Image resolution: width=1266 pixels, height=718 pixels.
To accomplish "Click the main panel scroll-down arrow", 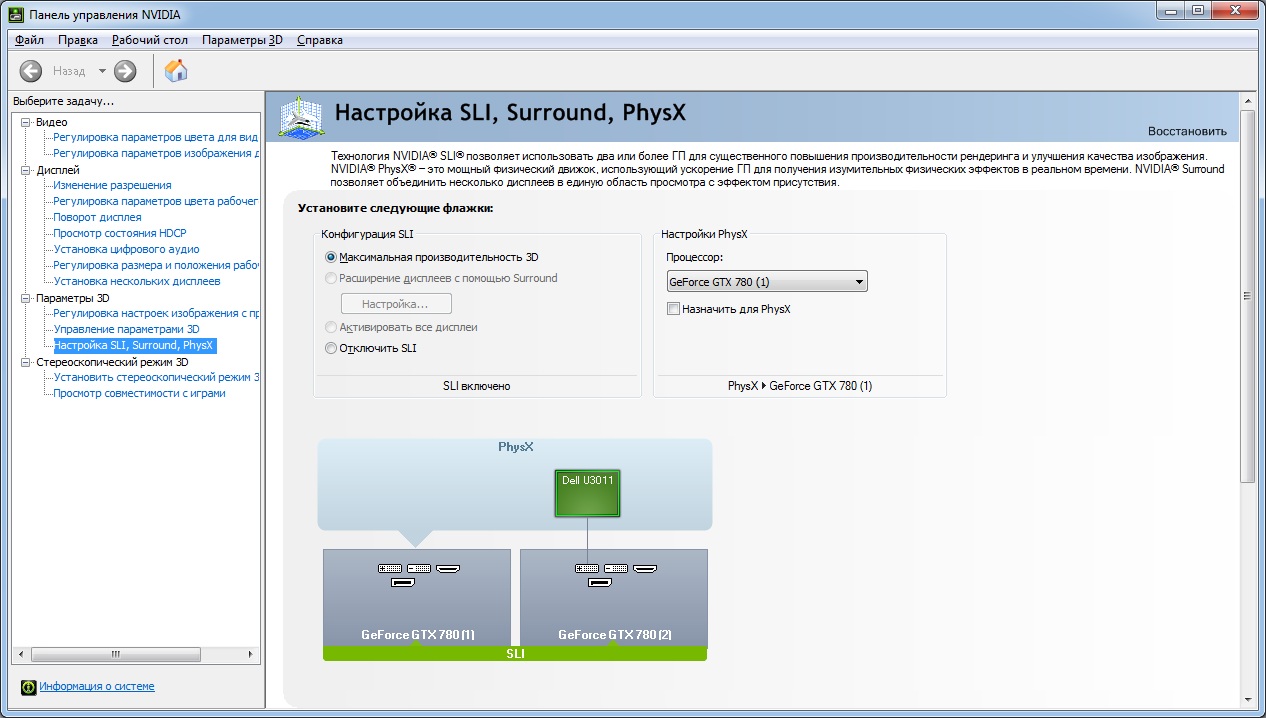I will tap(1247, 699).
